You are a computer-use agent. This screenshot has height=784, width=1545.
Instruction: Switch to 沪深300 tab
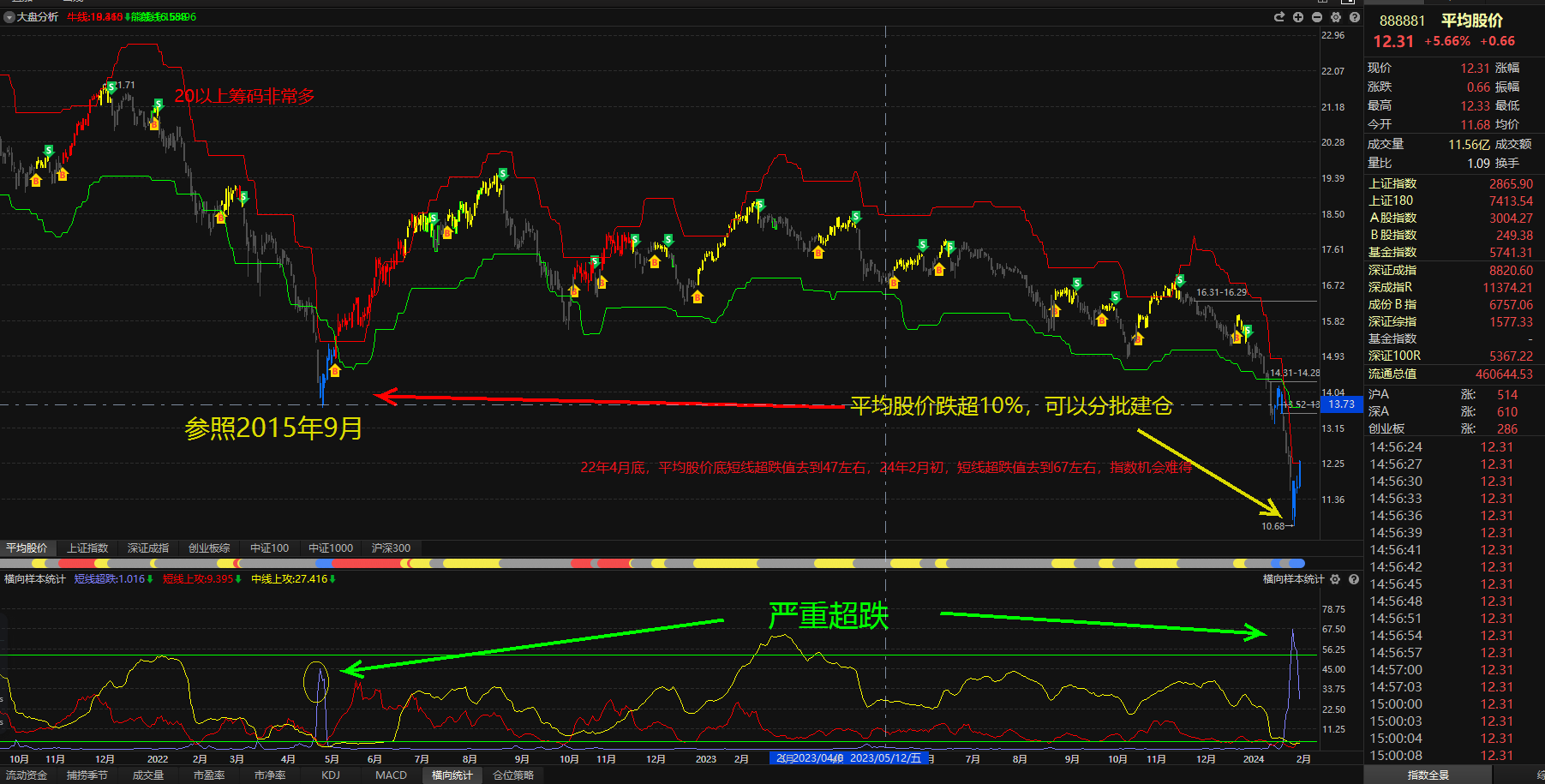click(391, 548)
